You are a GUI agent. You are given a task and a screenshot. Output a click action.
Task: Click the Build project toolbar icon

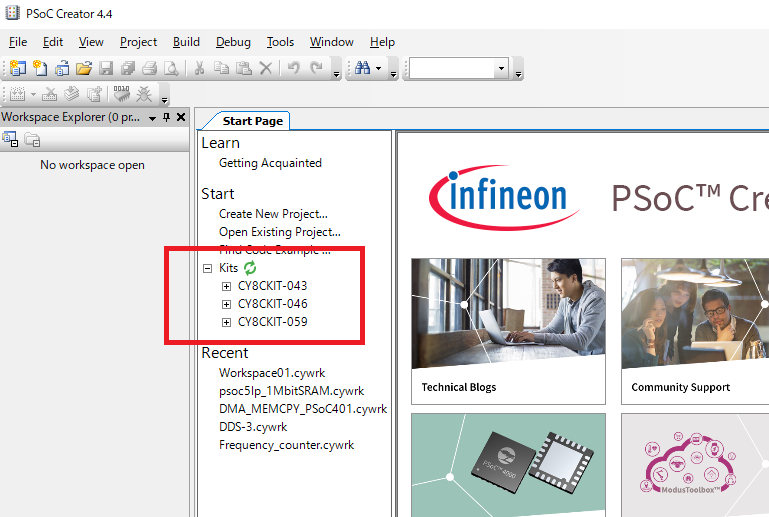(x=18, y=94)
